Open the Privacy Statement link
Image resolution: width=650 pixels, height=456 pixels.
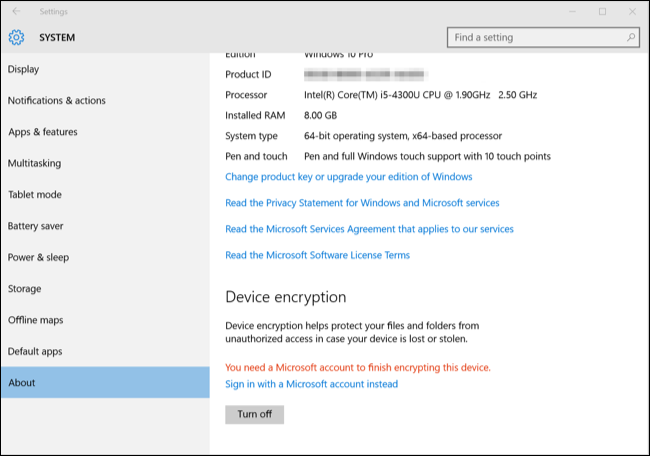pyautogui.click(x=362, y=203)
